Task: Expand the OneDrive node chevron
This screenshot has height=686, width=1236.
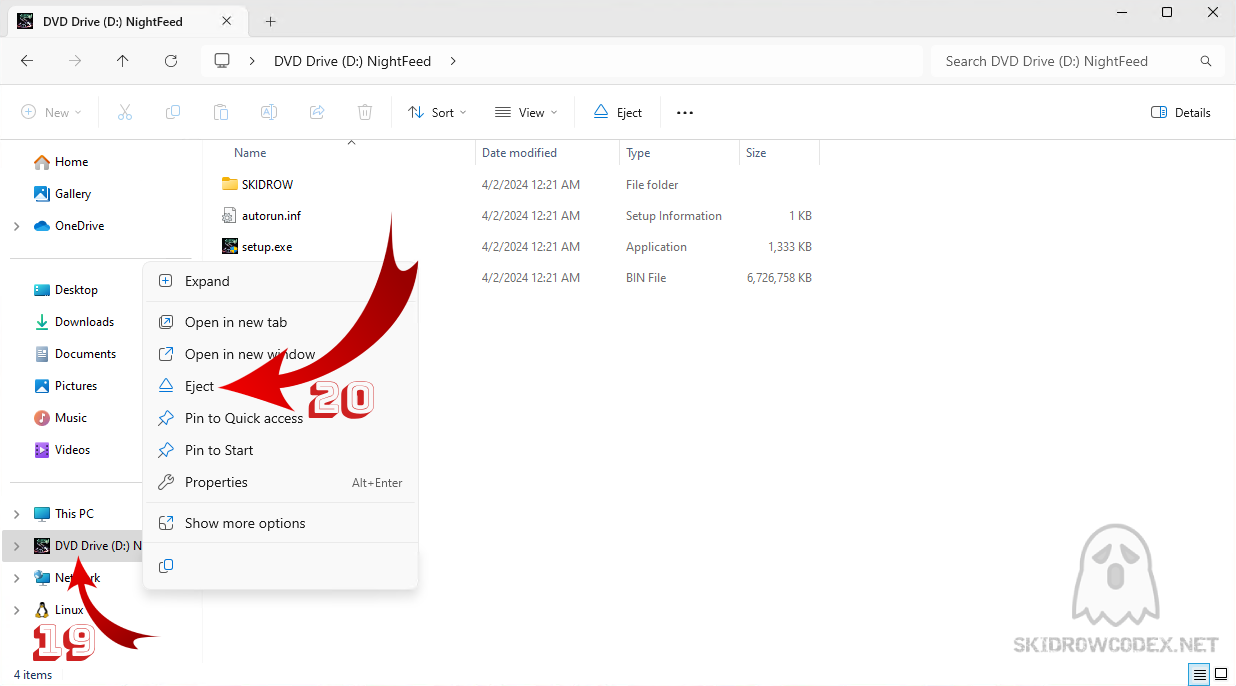Action: click(x=17, y=226)
